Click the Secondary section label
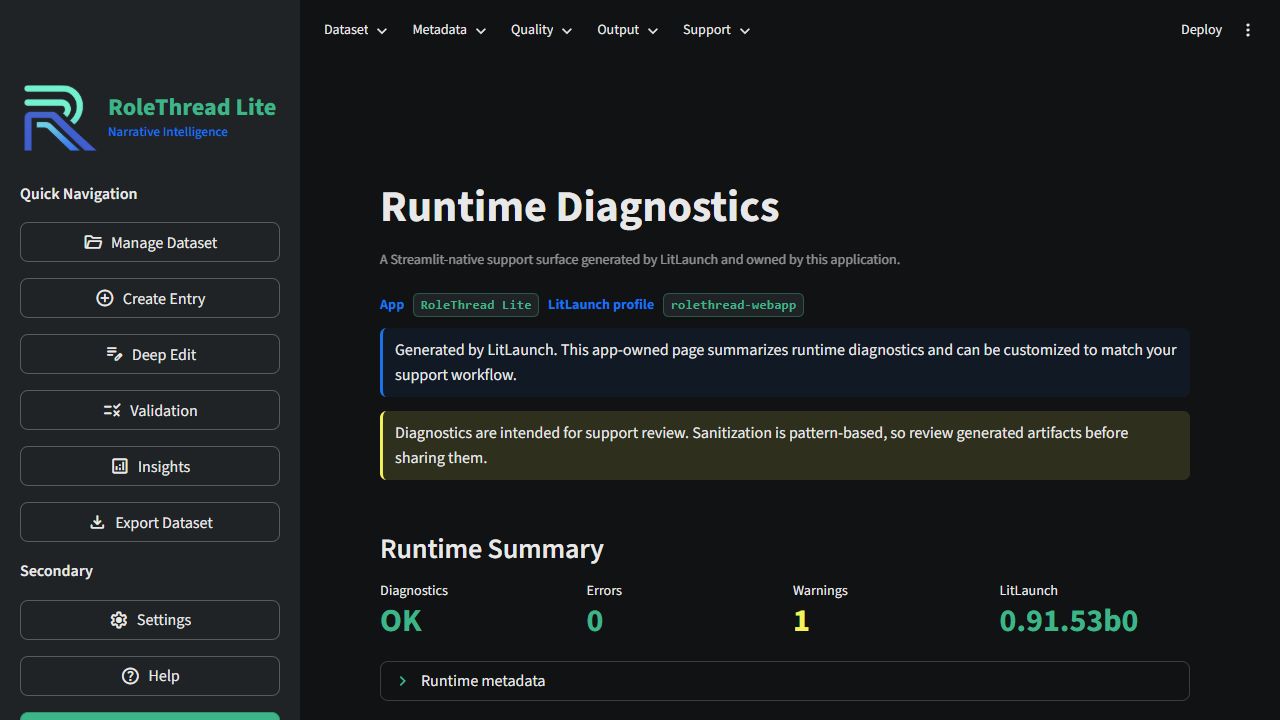Screen dimensions: 1280x720 56,571
